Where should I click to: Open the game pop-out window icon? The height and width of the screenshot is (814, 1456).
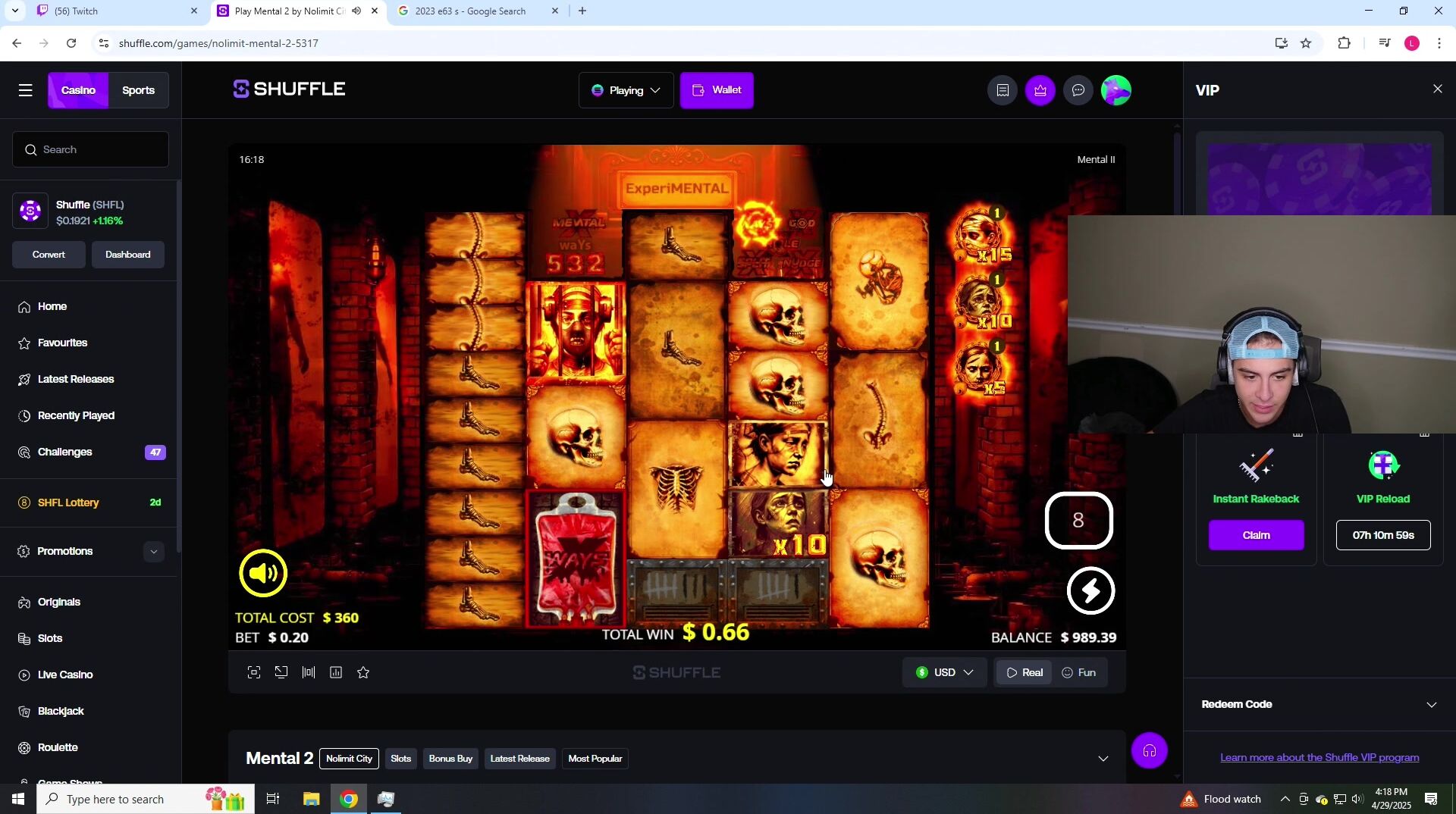[281, 672]
